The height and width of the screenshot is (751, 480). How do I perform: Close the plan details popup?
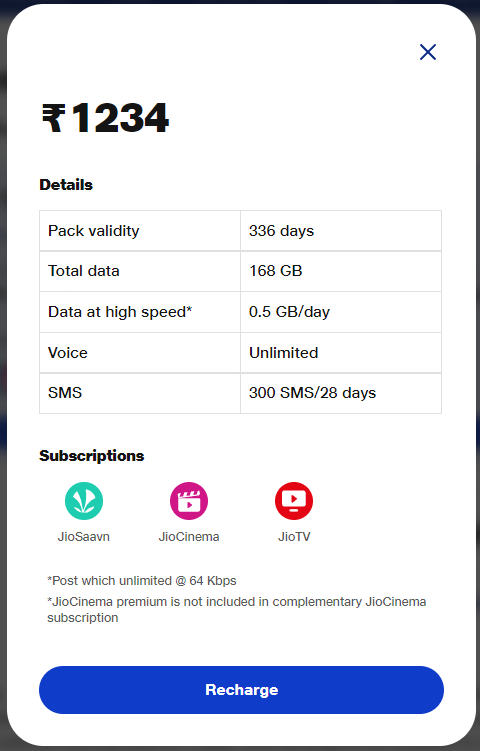pos(428,52)
